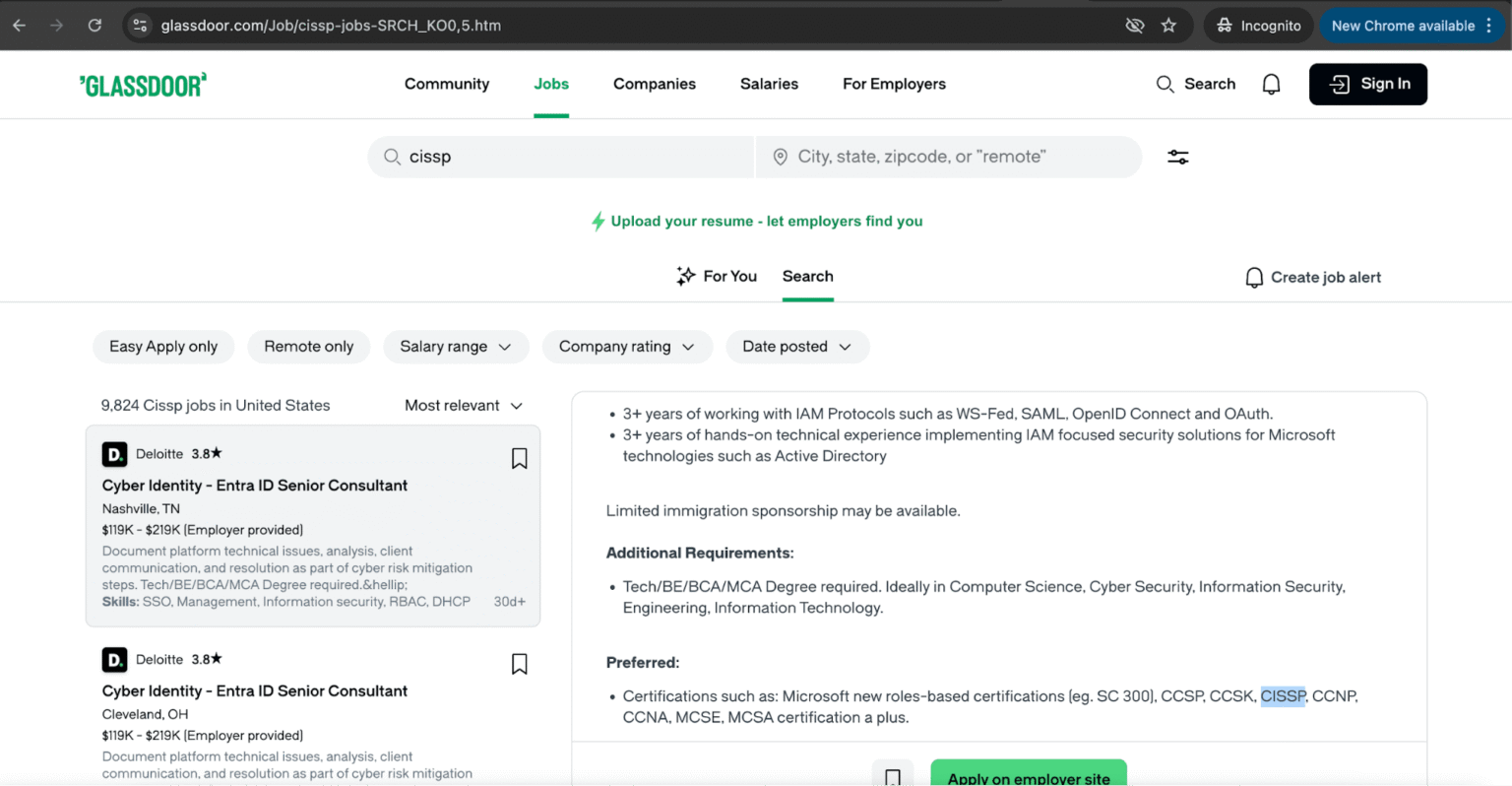Click the location pin icon in the location field
Viewport: 1512px width, 786px height.
780,157
